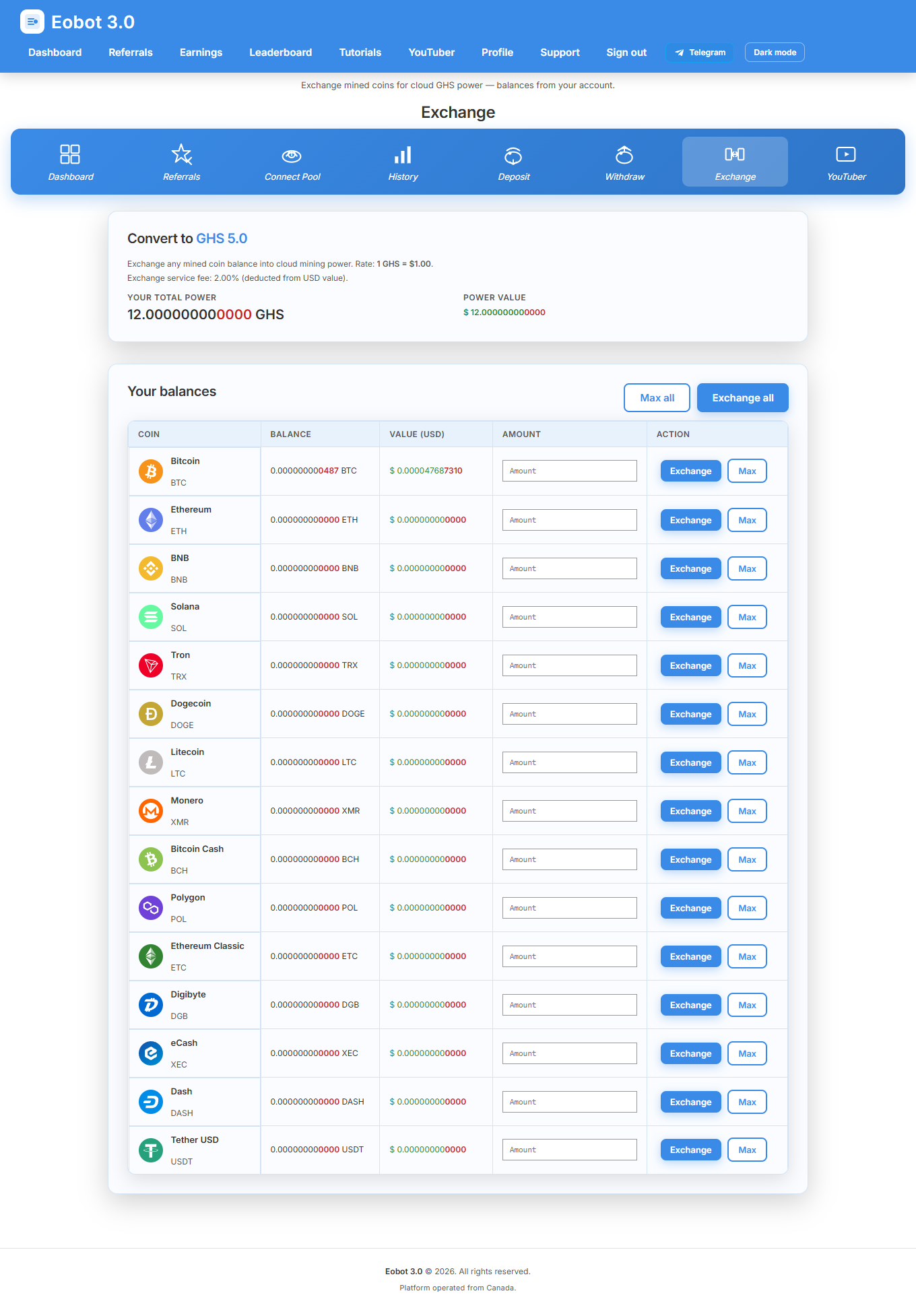Click the Litecoin coin icon
Viewport: 916px width, 1316px height.
click(151, 762)
